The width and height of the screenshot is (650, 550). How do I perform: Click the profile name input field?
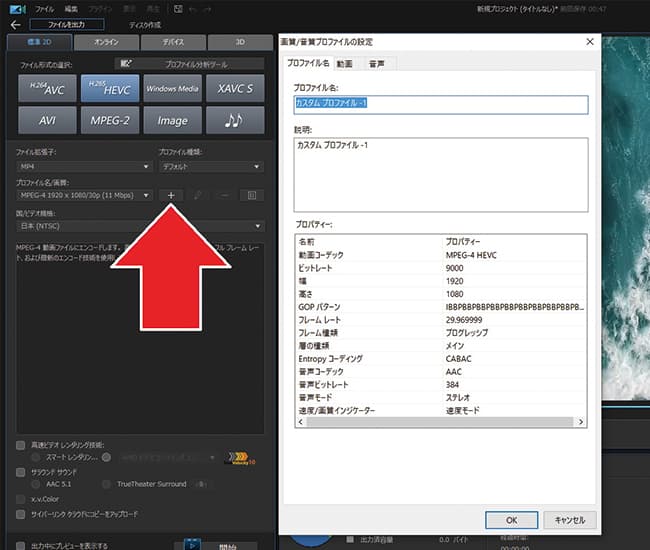(x=441, y=104)
